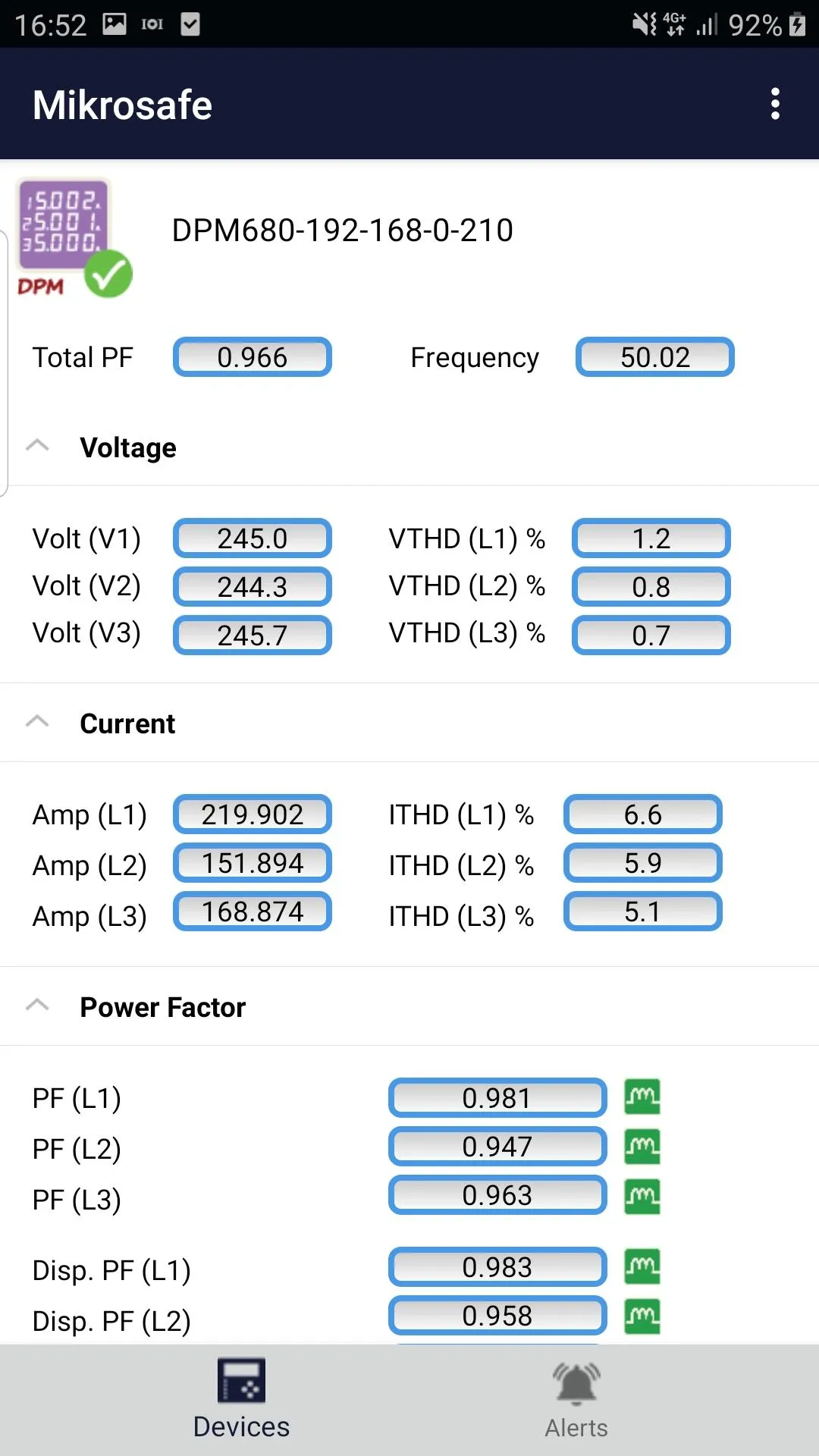This screenshot has height=1456, width=819.
Task: Open the waveform icon for Disp. PF (L2)
Action: 642,1316
